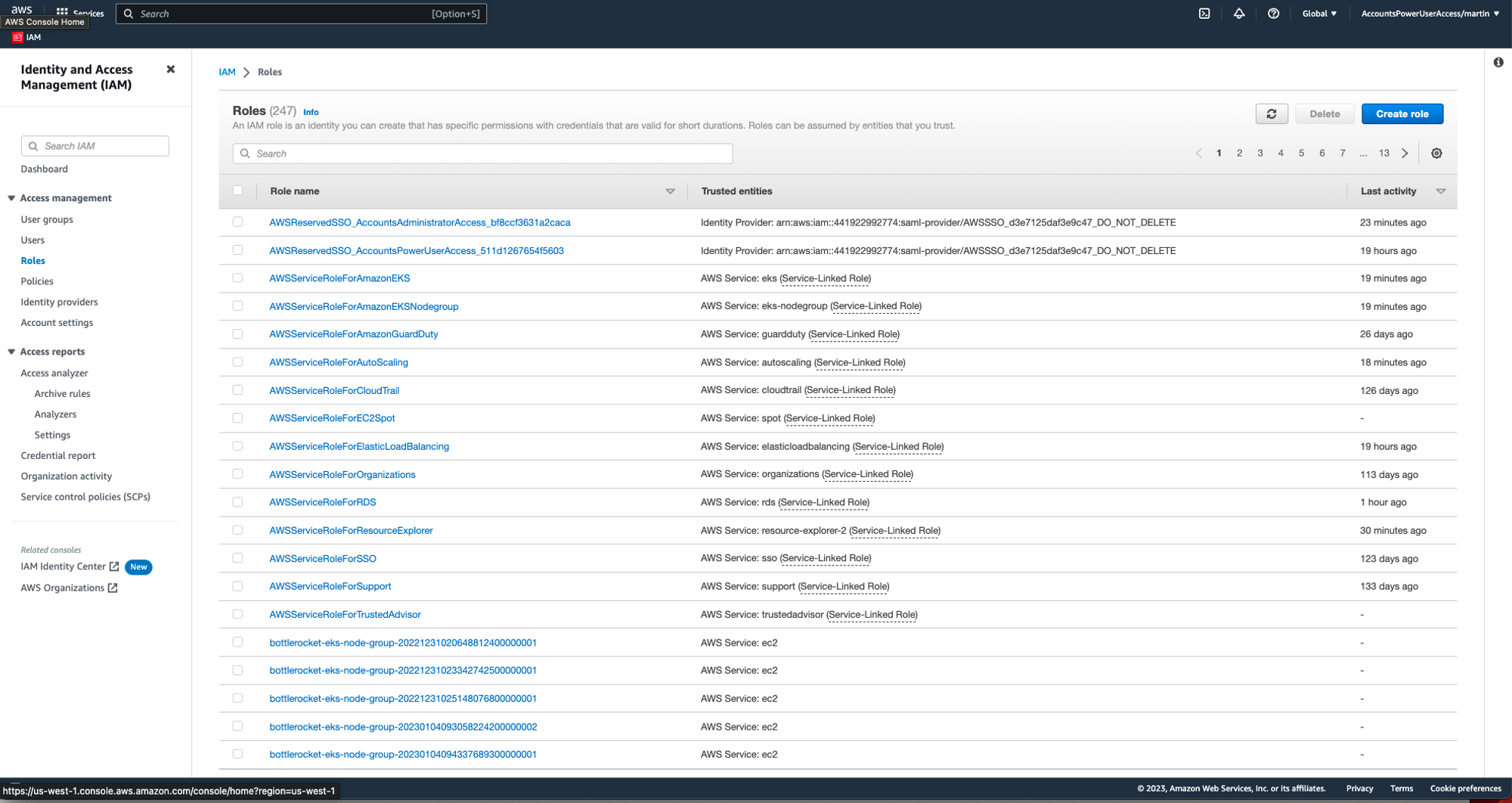1512x803 pixels.
Task: Open the notifications bell icon
Action: [1238, 13]
